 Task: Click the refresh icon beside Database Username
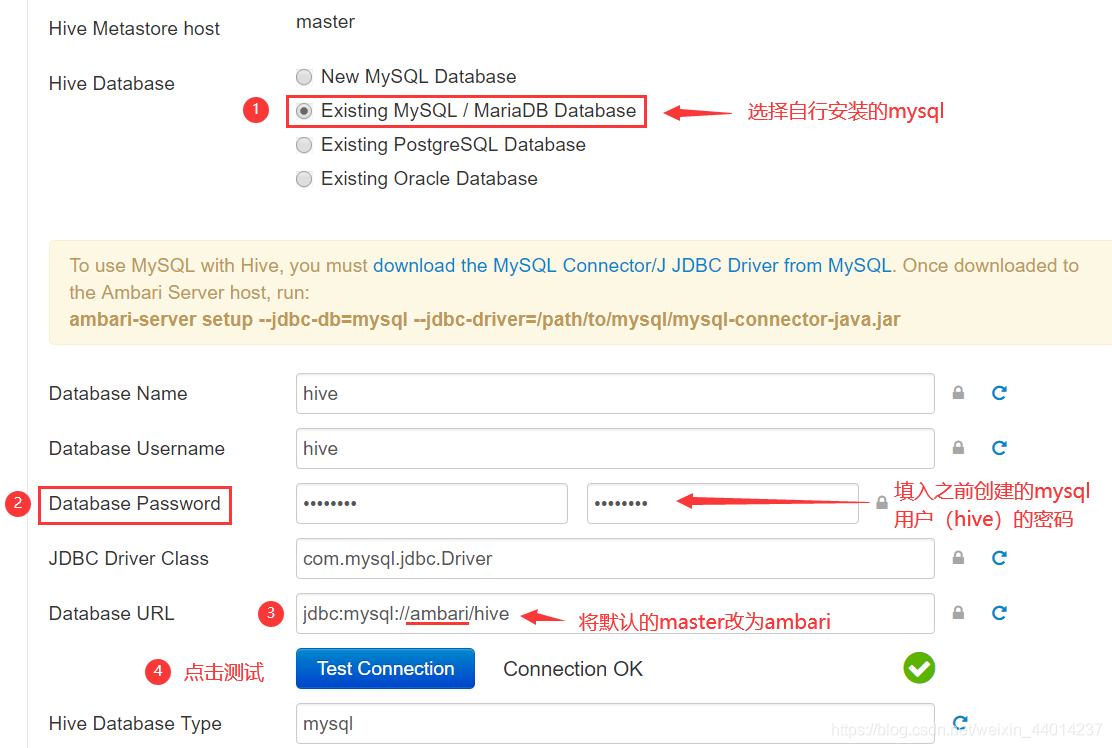coord(999,448)
